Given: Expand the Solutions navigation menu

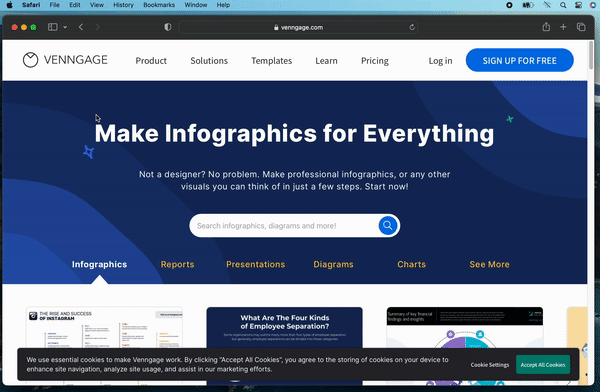Looking at the screenshot, I should 209,60.
